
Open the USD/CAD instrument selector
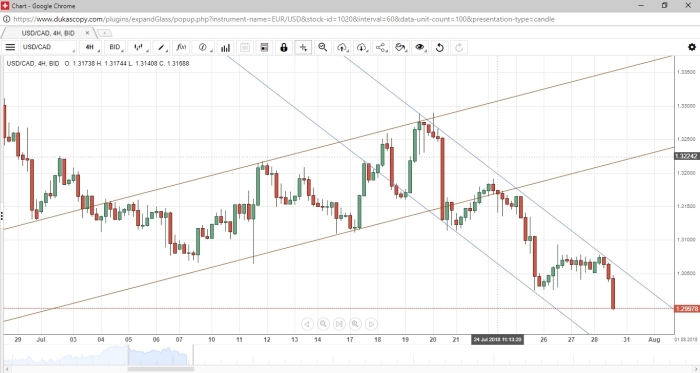click(48, 47)
